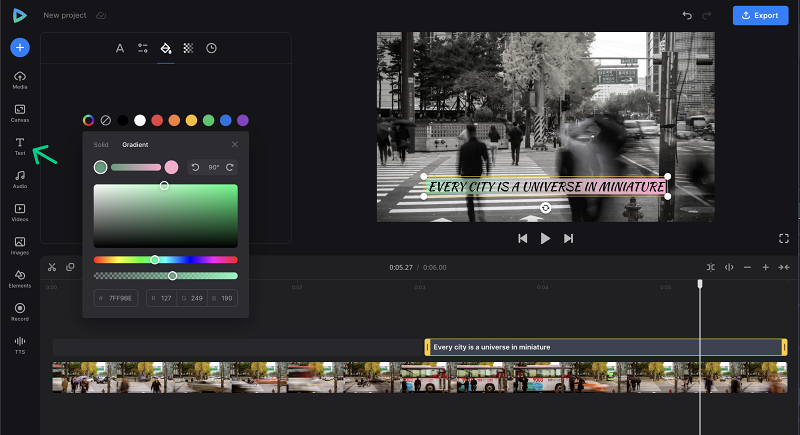The width and height of the screenshot is (800, 435).
Task: Choose the red color swatch
Action: click(x=157, y=120)
